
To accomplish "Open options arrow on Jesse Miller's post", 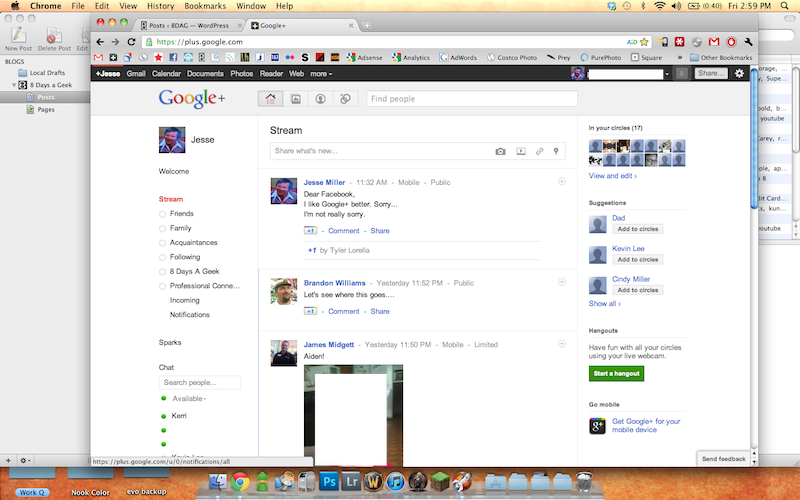I will click(562, 181).
